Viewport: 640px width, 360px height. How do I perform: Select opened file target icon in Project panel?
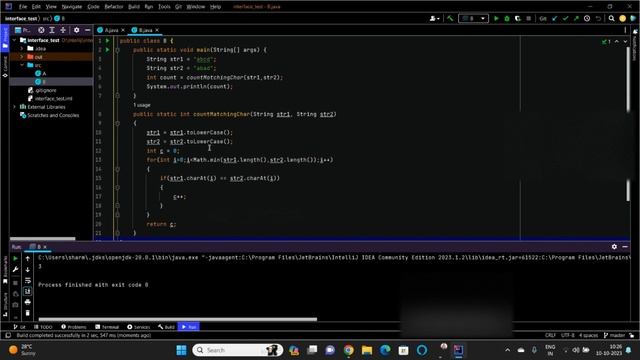click(41, 30)
